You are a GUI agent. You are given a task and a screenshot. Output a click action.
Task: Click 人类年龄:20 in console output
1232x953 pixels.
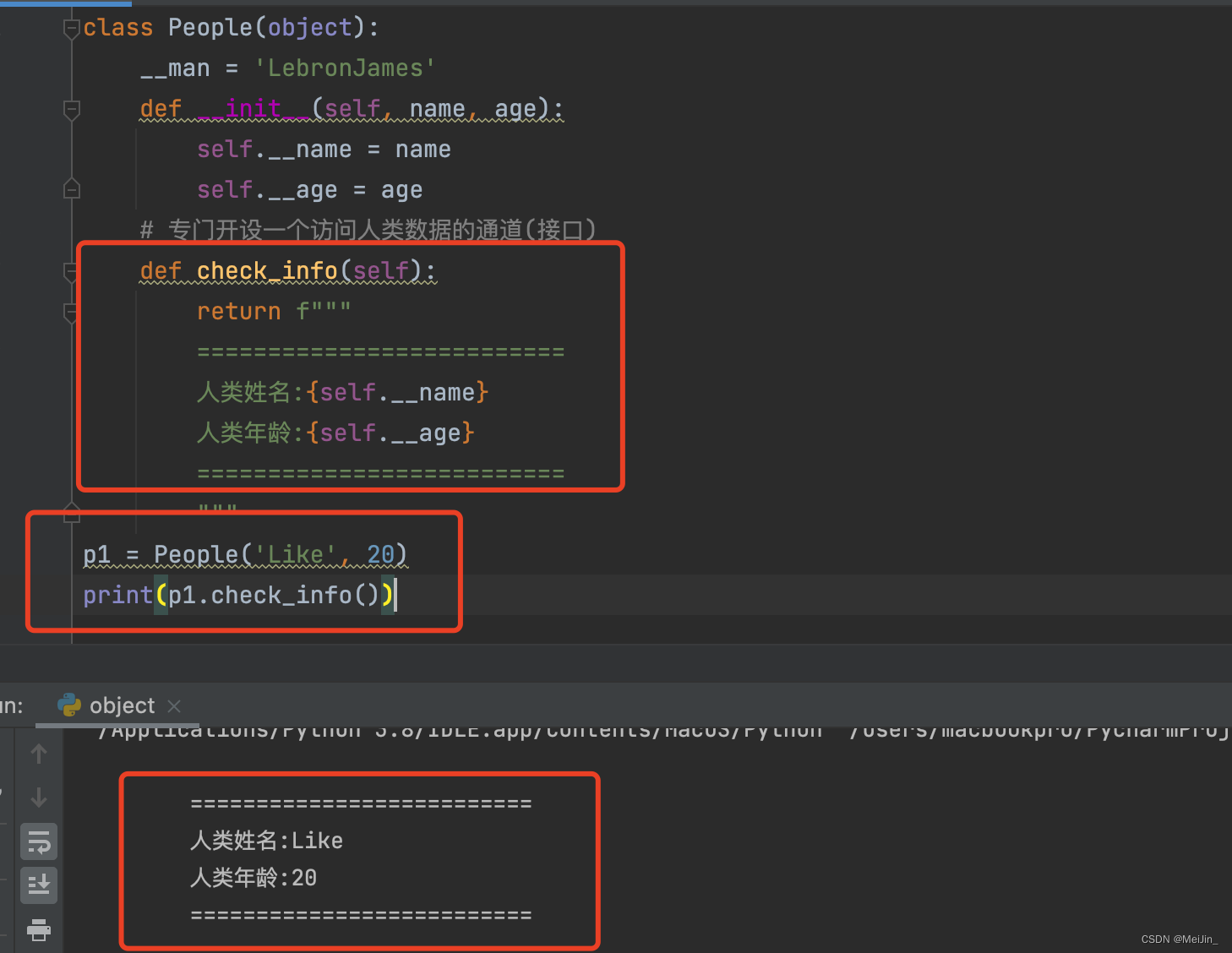click(x=253, y=878)
